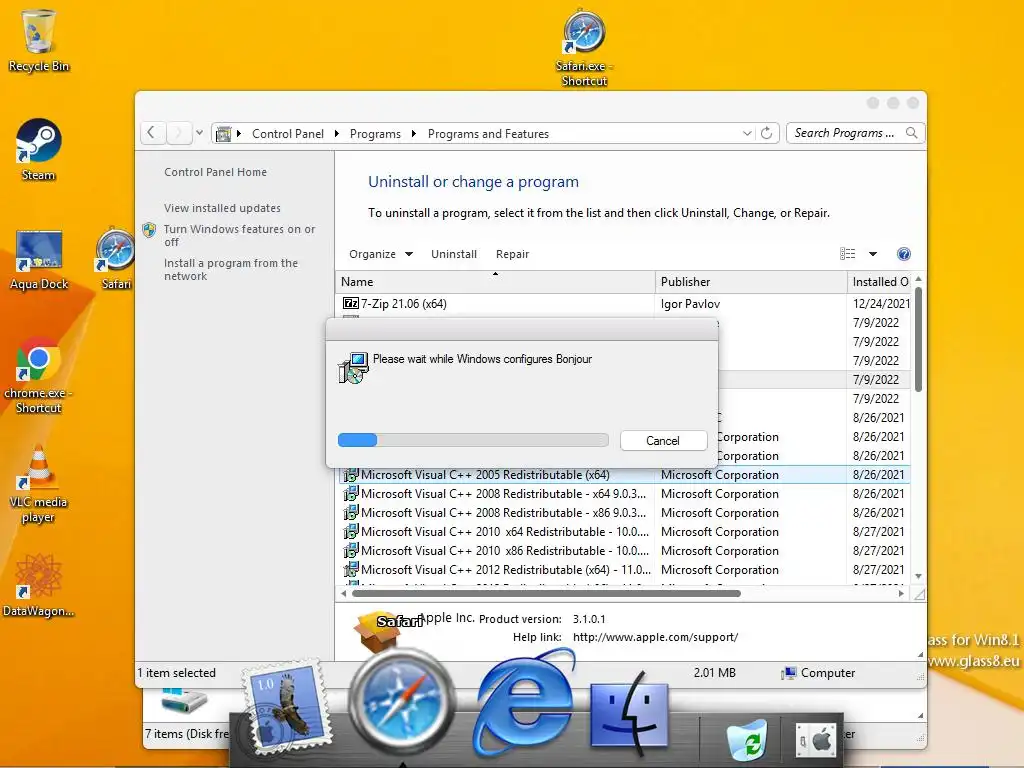Select Visual C++ 2010 x64 Redistributable row

pyautogui.click(x=624, y=532)
